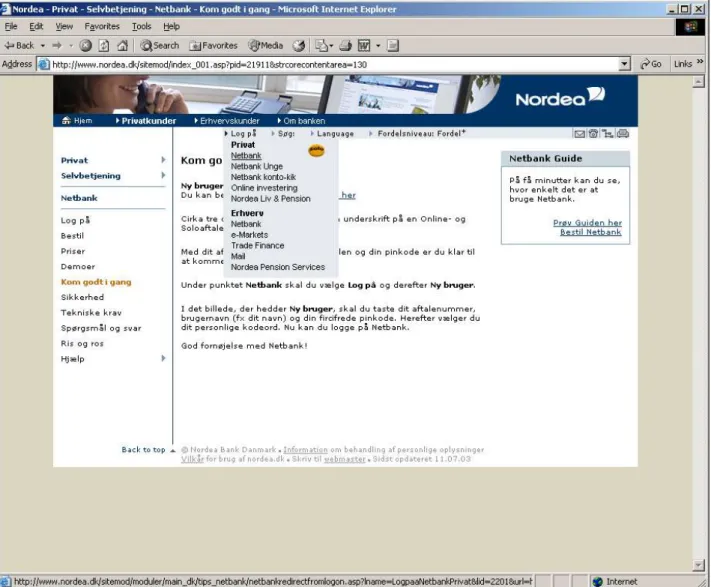Open the History toolbar icon
711x587 pixels.
pyautogui.click(x=299, y=45)
